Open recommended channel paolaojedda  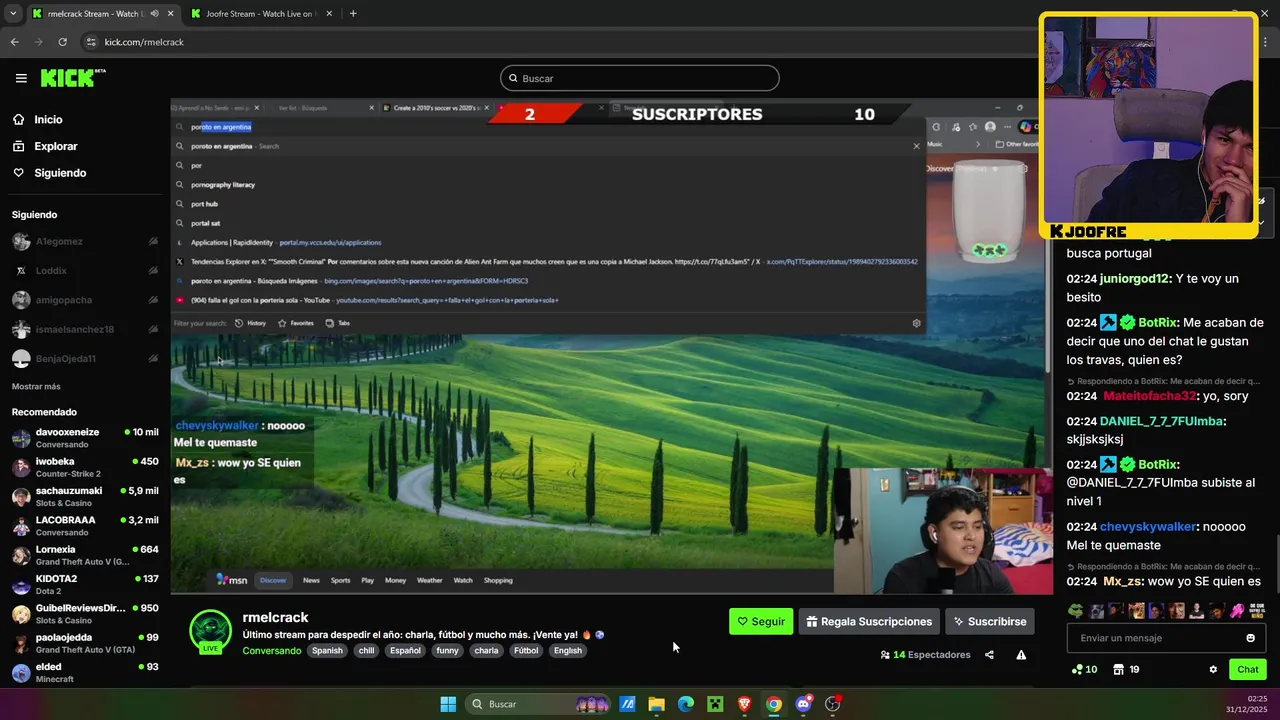85,643
